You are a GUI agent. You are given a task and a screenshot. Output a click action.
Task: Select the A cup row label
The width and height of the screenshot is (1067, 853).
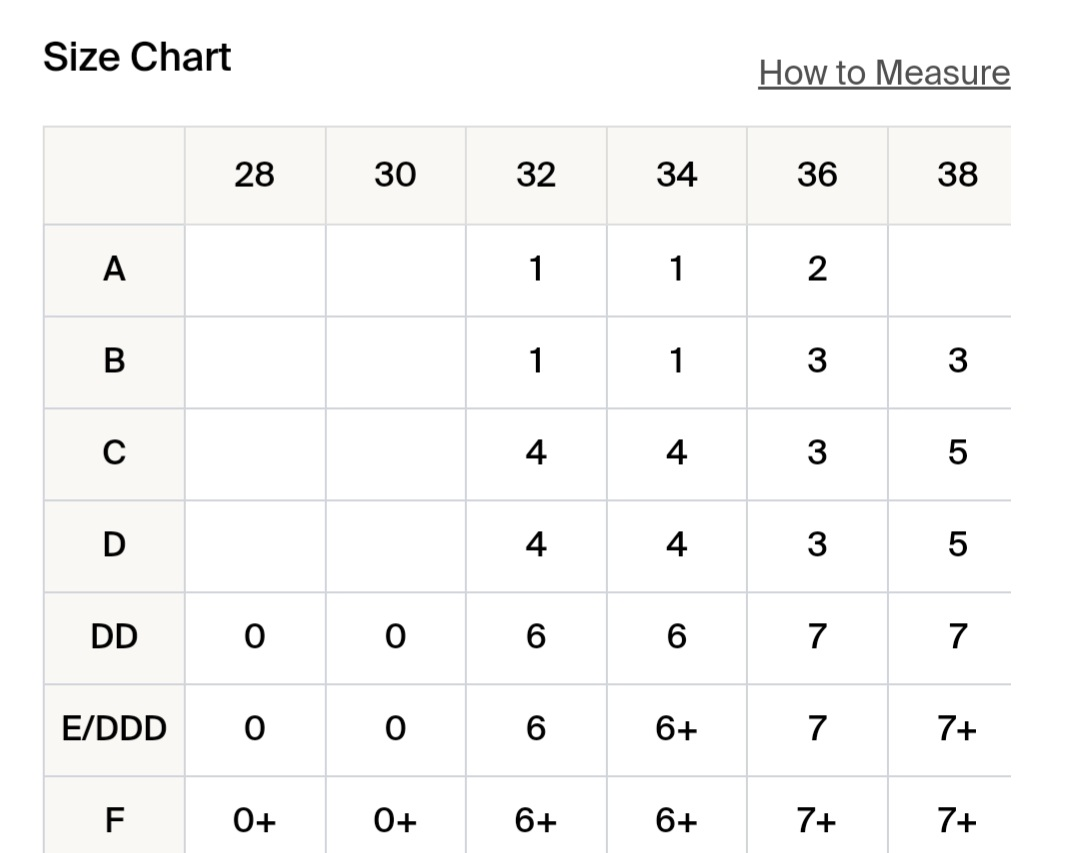point(115,270)
